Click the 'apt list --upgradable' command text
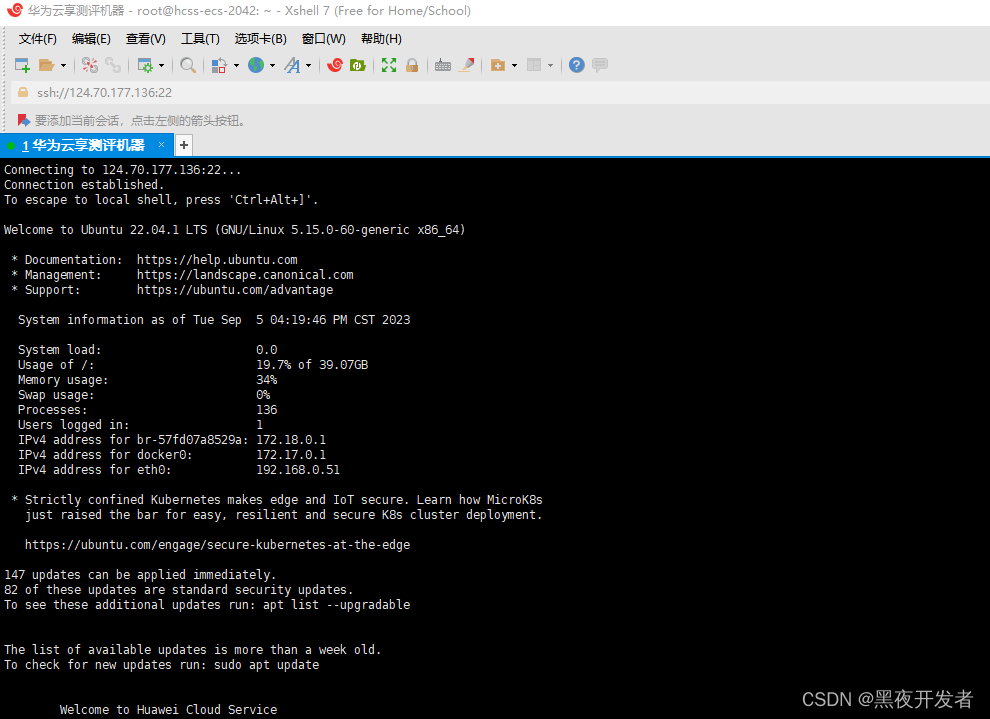 tap(337, 605)
